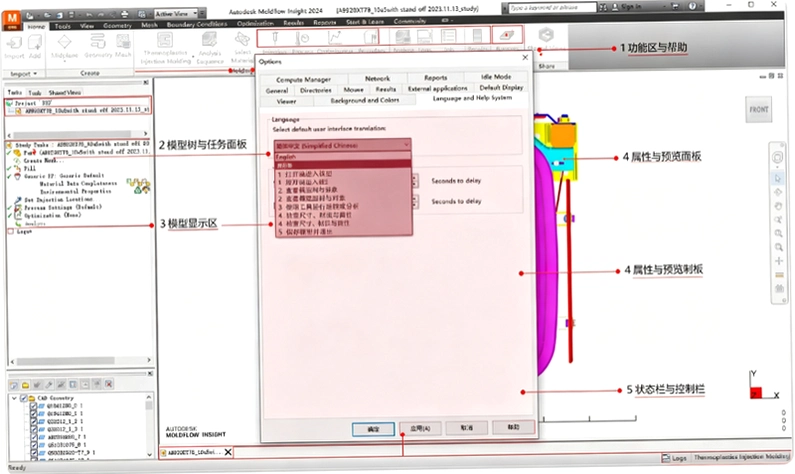Viewport: 795px width, 474px height.
Task: Click study tasks pane horizontal scrollbar
Action: [81, 361]
